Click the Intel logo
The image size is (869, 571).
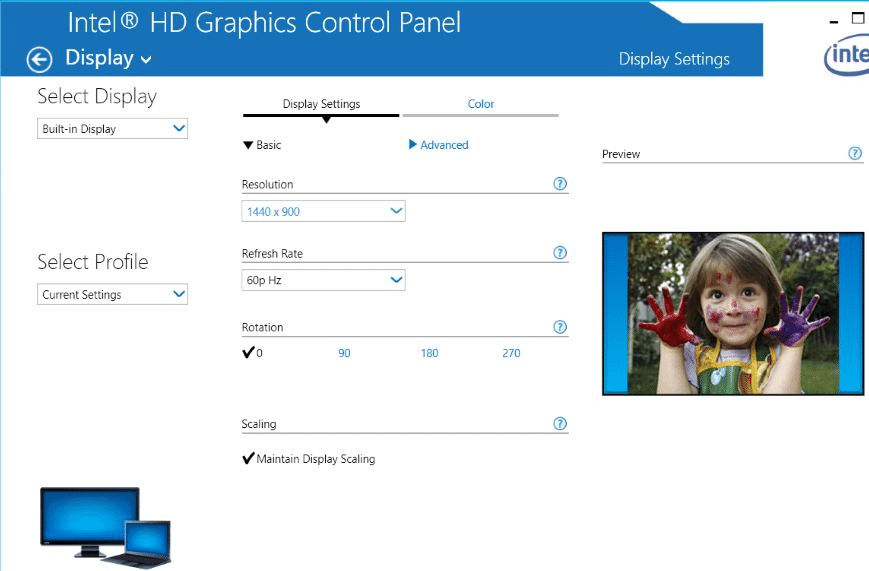[x=846, y=54]
